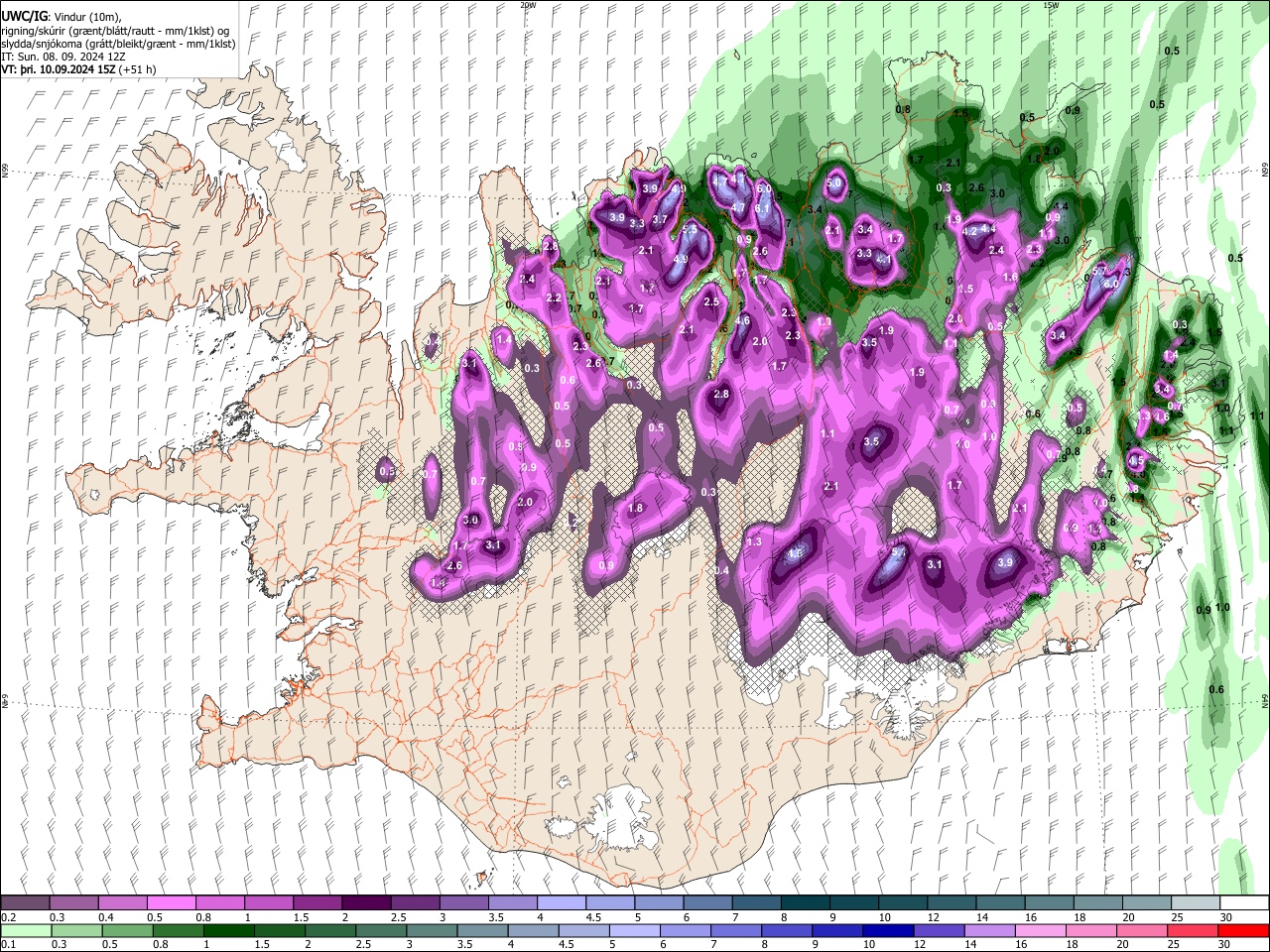Select the bright pink 0.5 snow legend swatch
This screenshot has height=952, width=1270.
click(171, 903)
